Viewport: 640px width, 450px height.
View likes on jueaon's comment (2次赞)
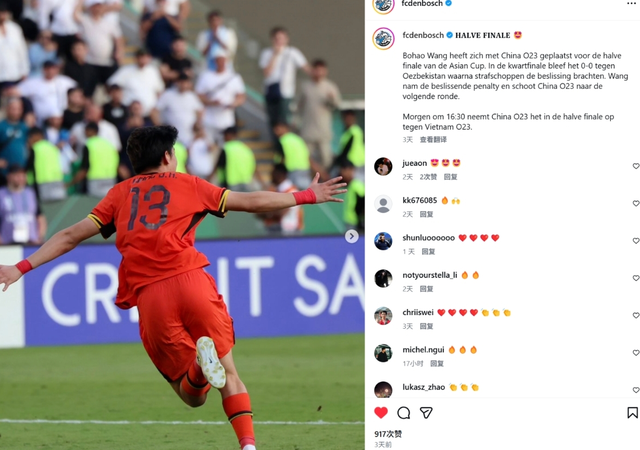pyautogui.click(x=428, y=177)
